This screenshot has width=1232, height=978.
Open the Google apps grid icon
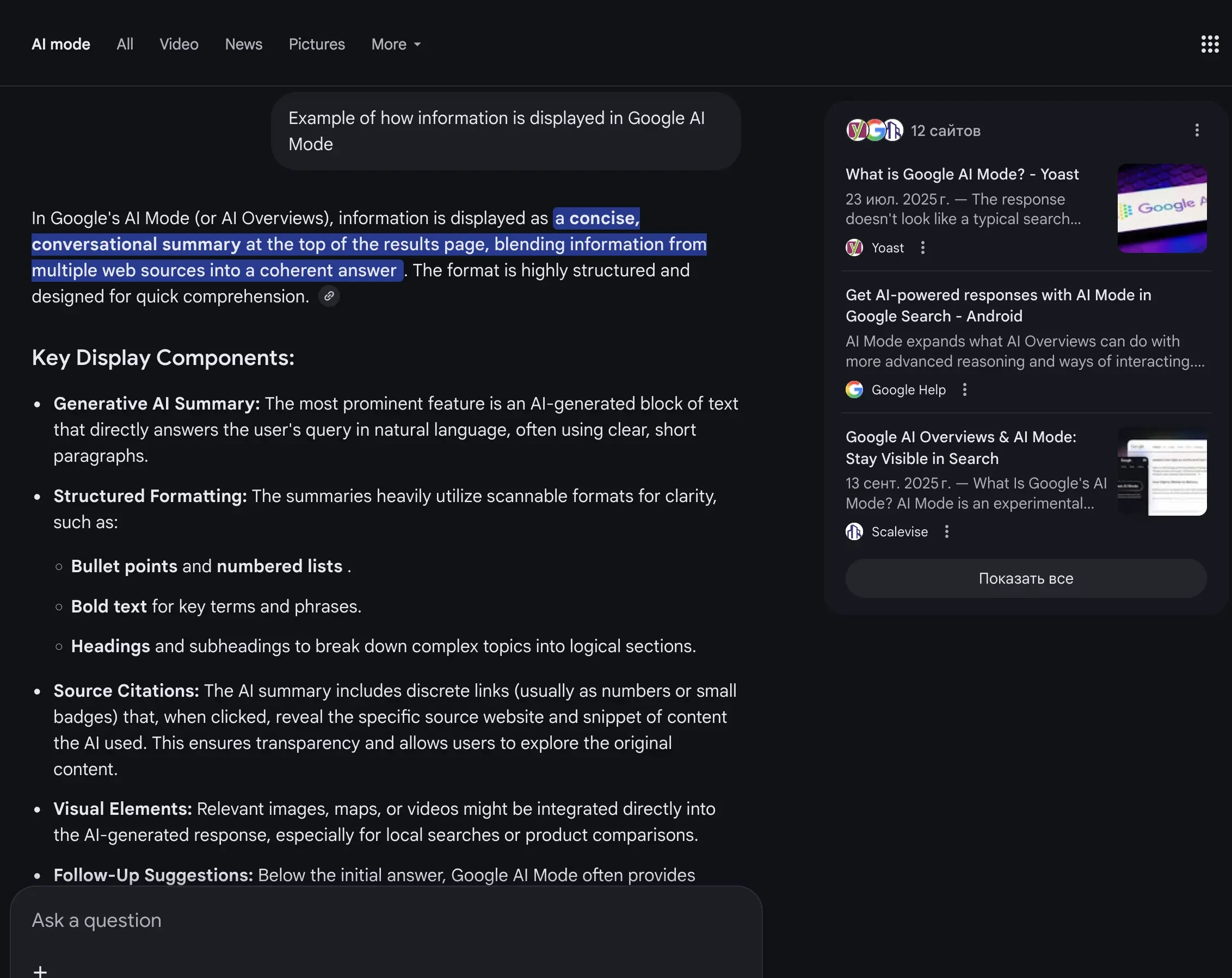click(1210, 44)
